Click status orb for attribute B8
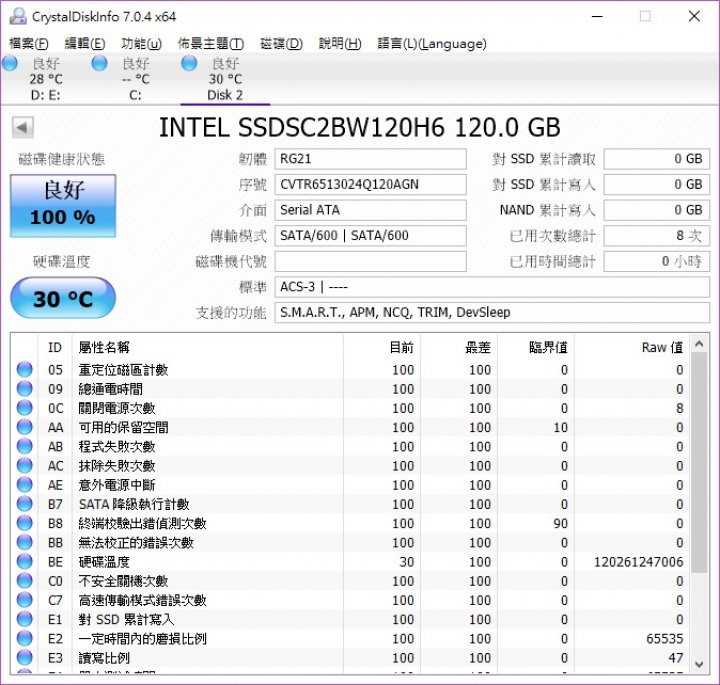The image size is (720, 685). [x=25, y=523]
